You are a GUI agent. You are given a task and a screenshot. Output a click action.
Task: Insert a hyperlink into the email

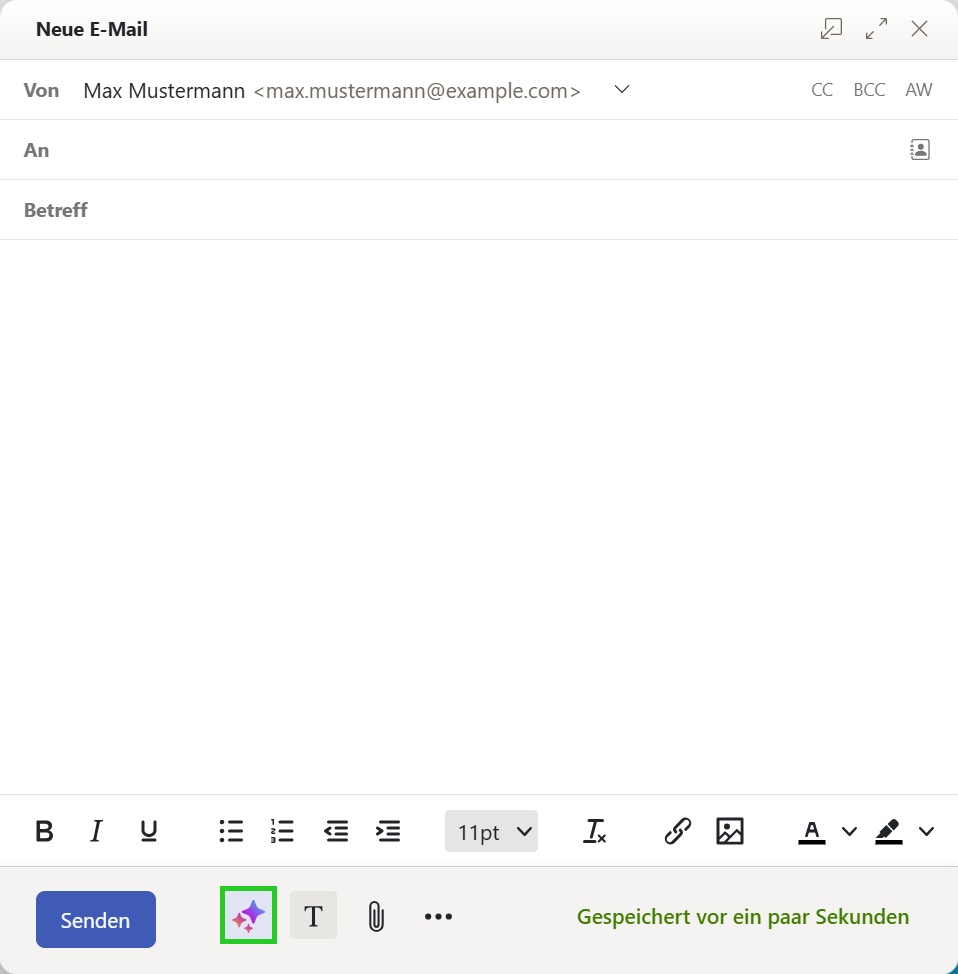pos(677,831)
